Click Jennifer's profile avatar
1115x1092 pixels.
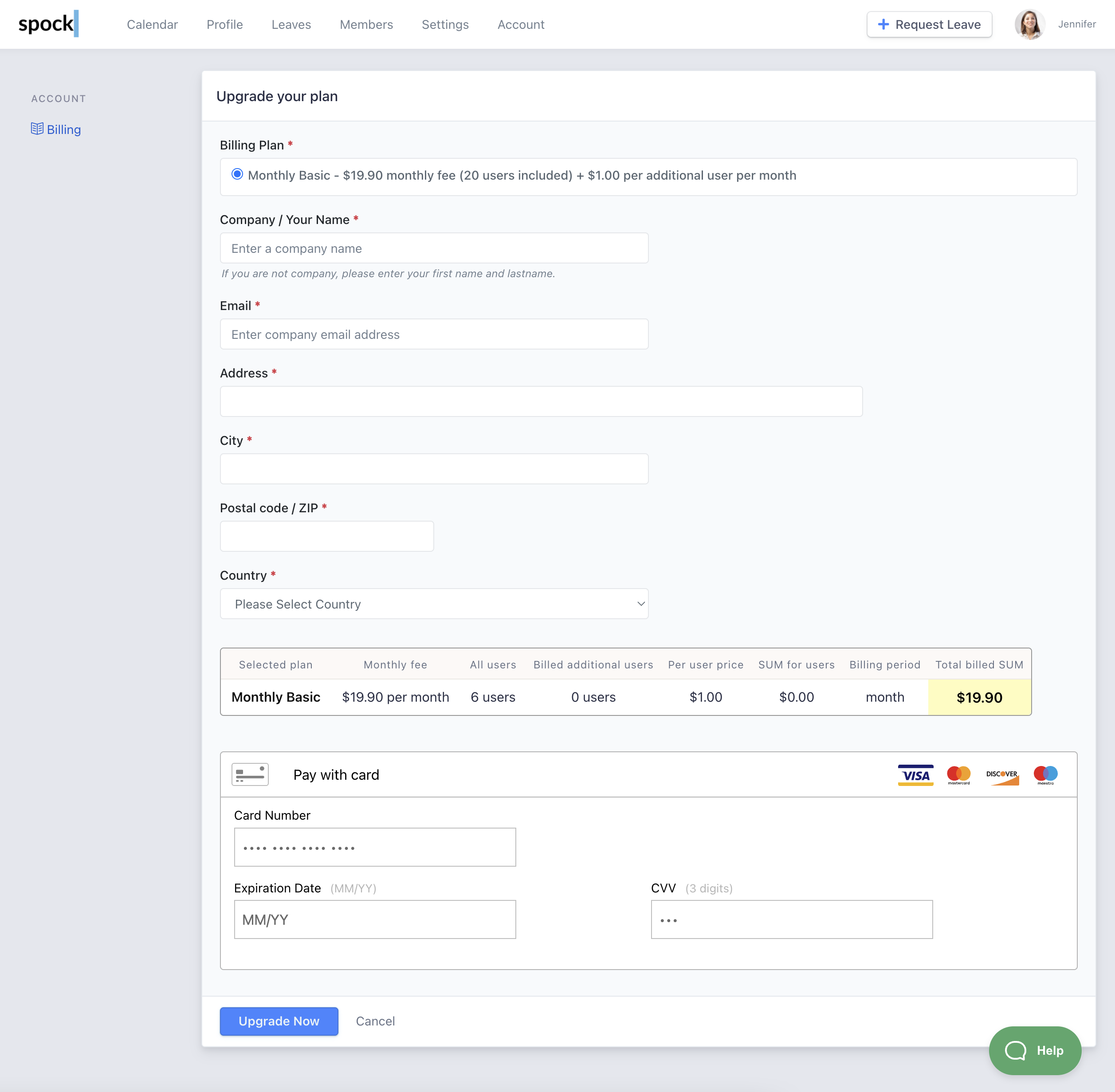coord(1029,24)
